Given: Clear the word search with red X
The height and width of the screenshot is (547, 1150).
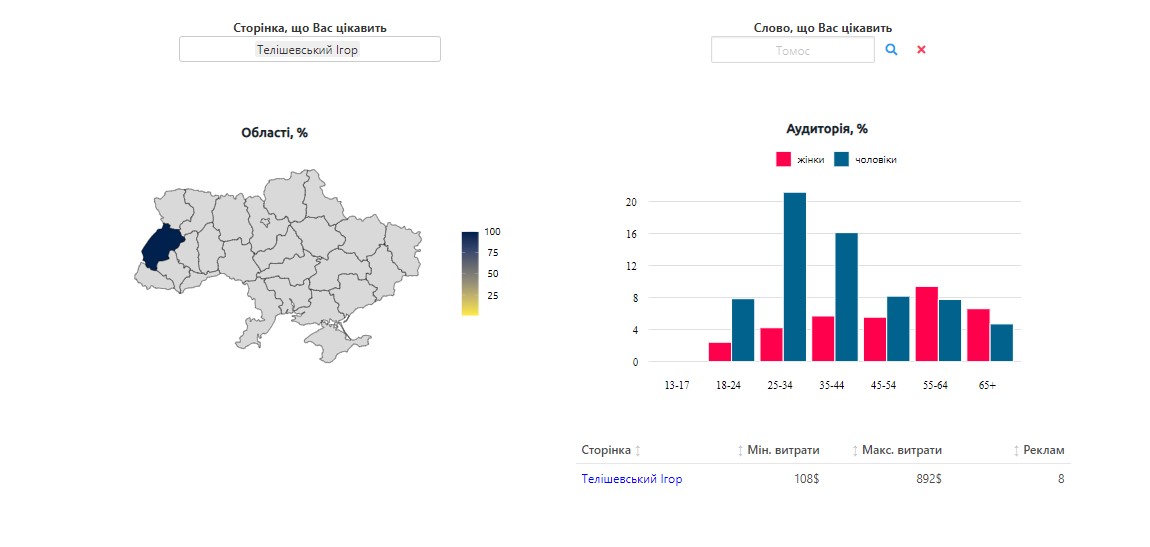Looking at the screenshot, I should pos(922,49).
